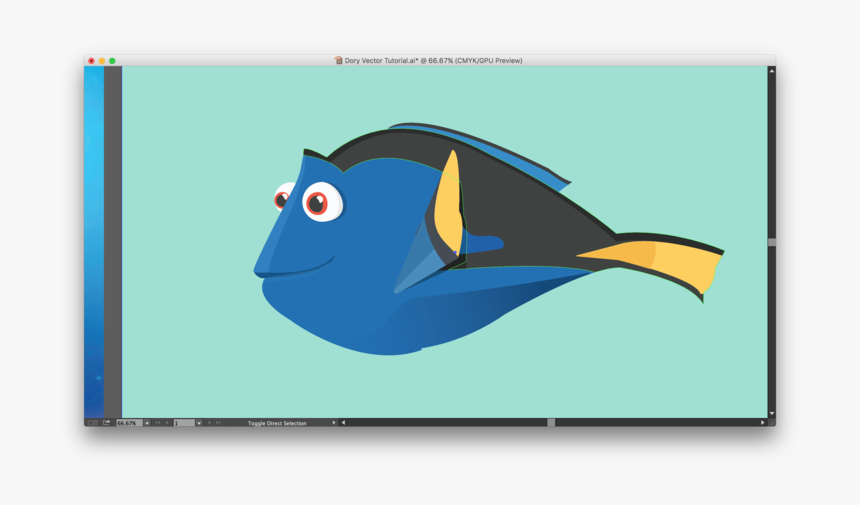Click the Dory Vector Tutorial.ai window title
The height and width of the screenshot is (505, 860).
[x=433, y=61]
